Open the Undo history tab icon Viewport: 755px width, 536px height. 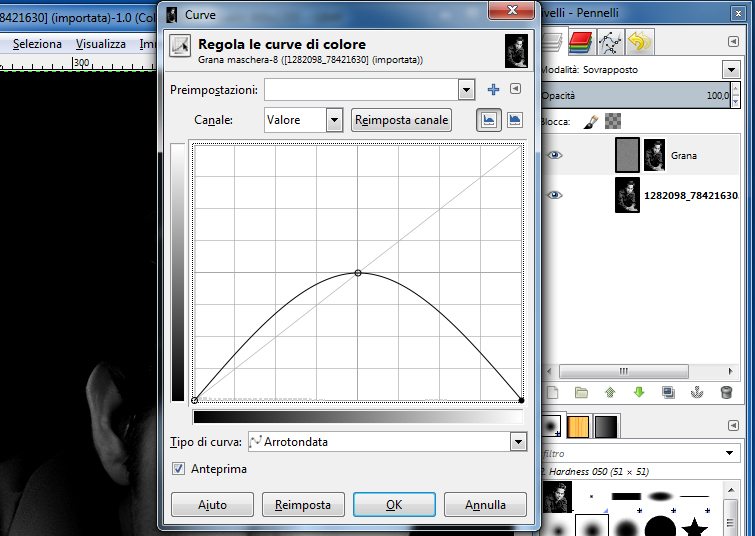point(640,42)
